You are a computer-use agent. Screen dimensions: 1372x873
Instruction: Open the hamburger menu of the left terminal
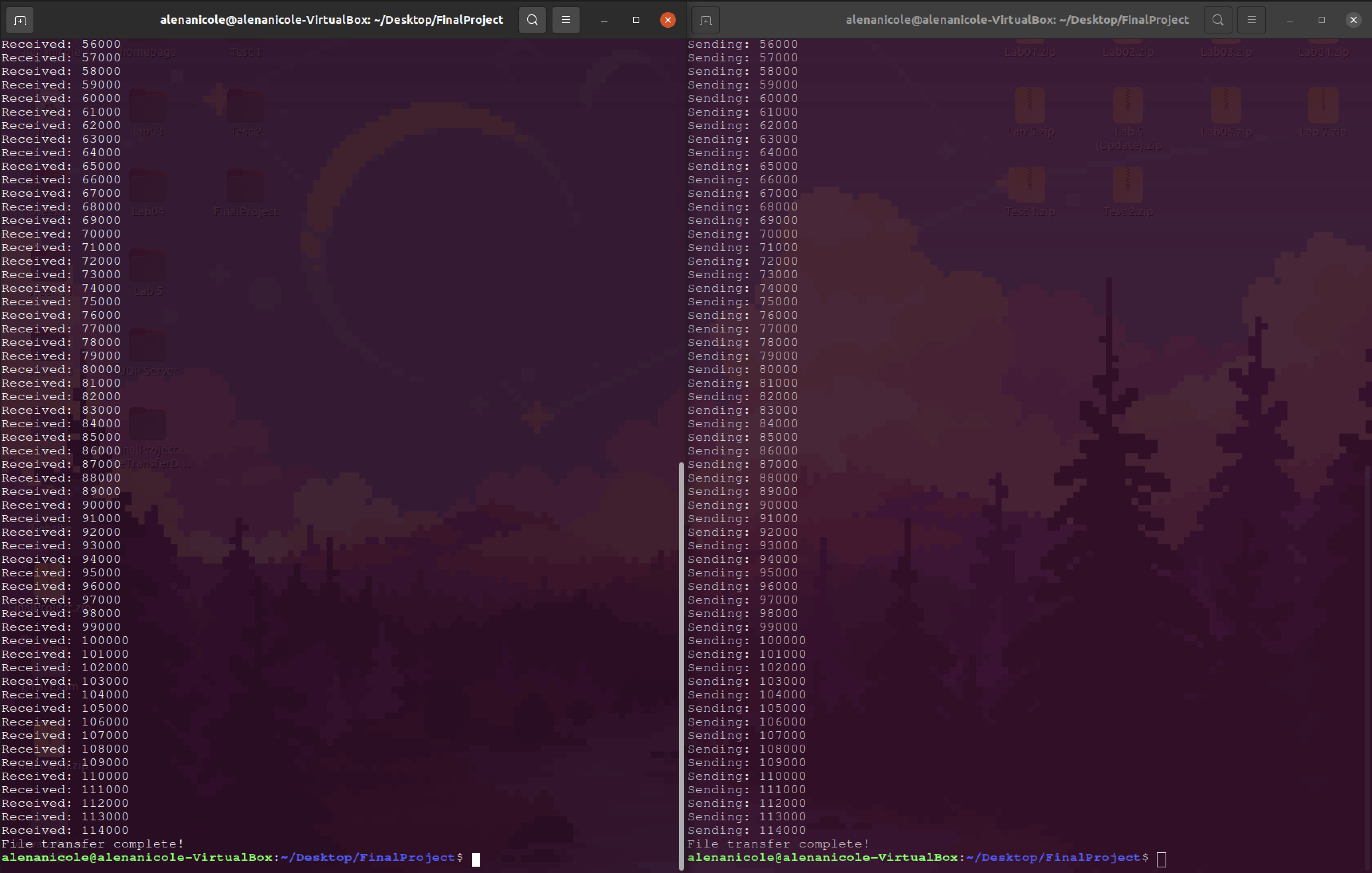click(566, 20)
